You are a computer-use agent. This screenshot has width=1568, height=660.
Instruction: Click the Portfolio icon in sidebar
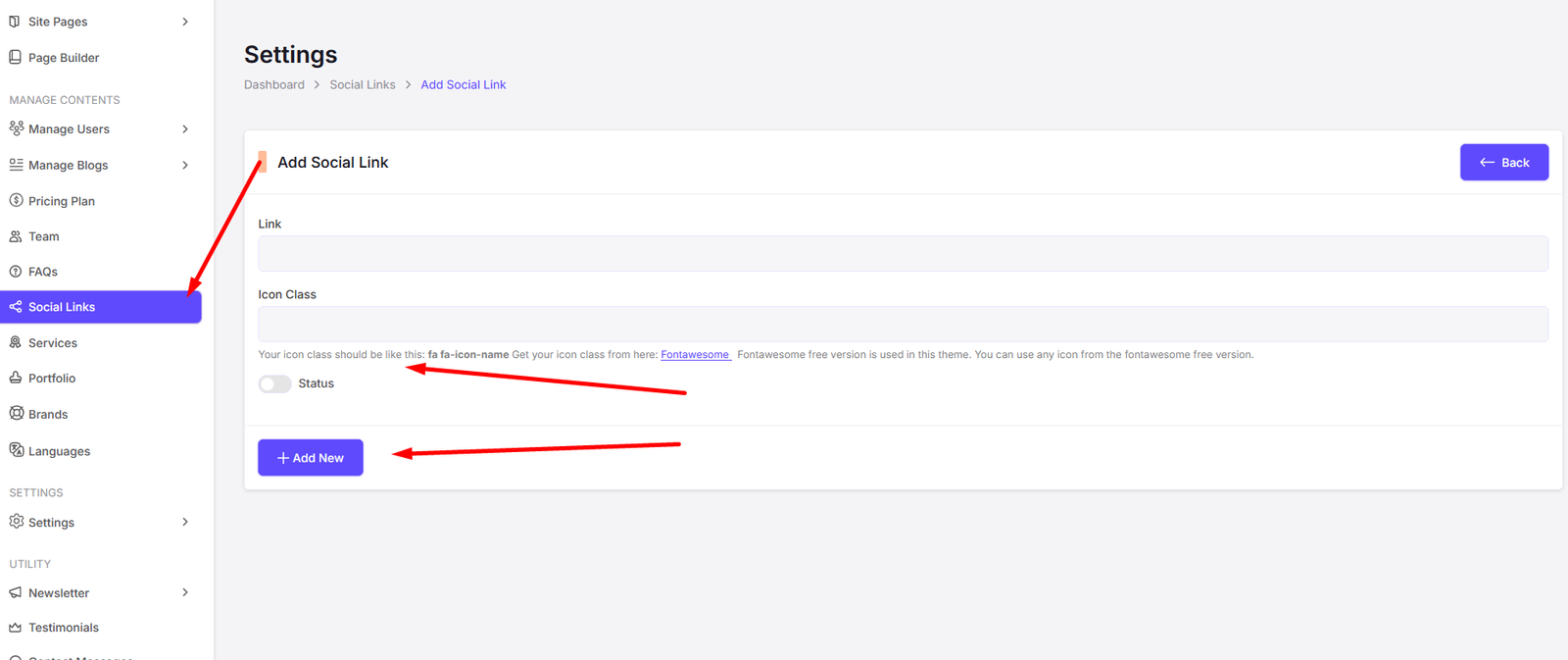[x=16, y=378]
